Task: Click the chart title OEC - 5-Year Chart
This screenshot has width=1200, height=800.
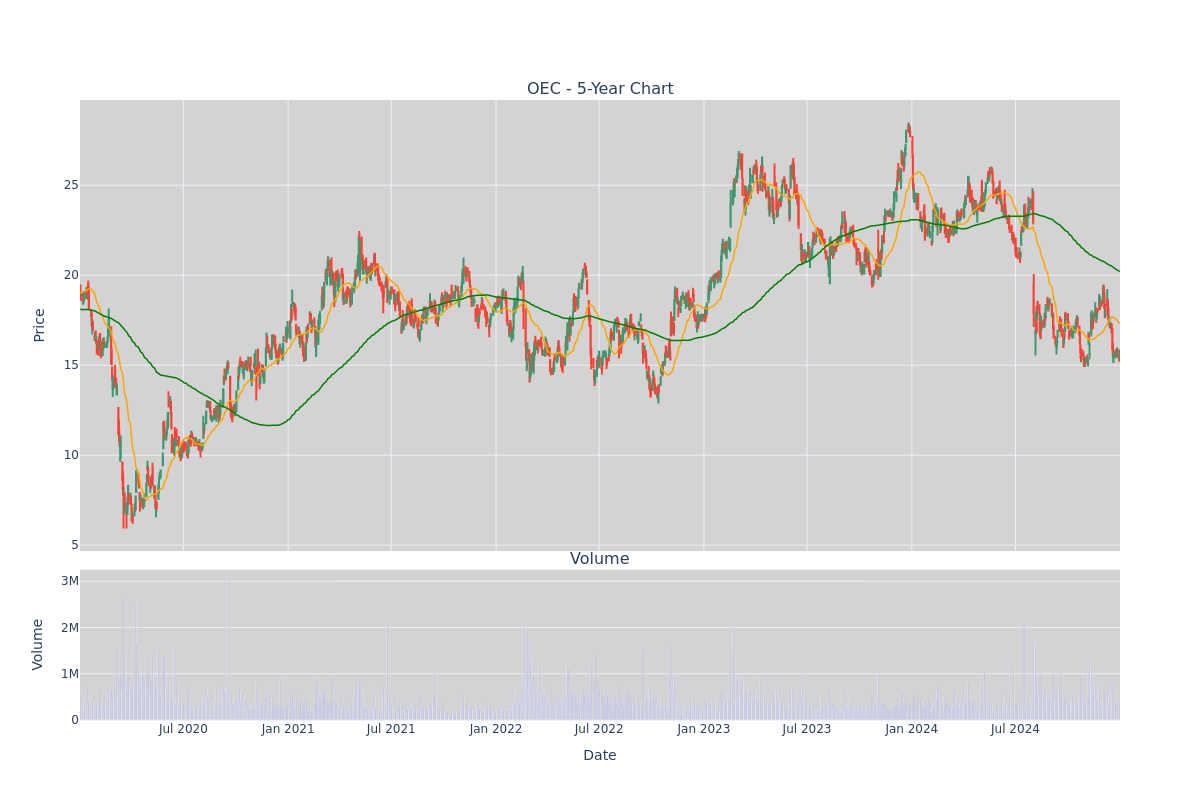Action: pos(600,89)
